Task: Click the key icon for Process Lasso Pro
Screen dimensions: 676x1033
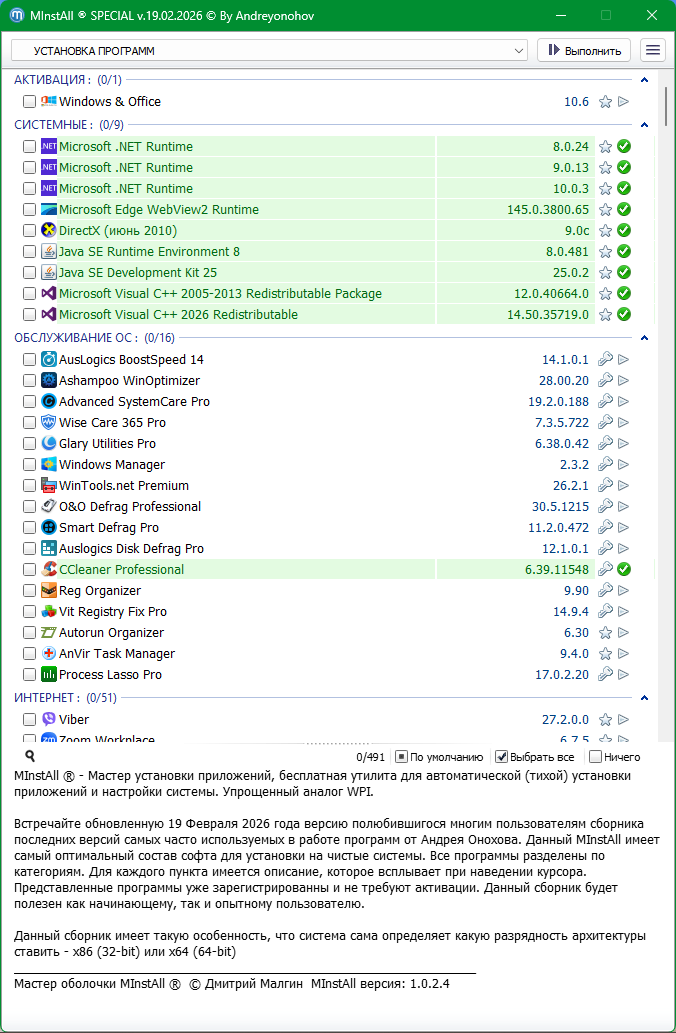Action: 605,675
